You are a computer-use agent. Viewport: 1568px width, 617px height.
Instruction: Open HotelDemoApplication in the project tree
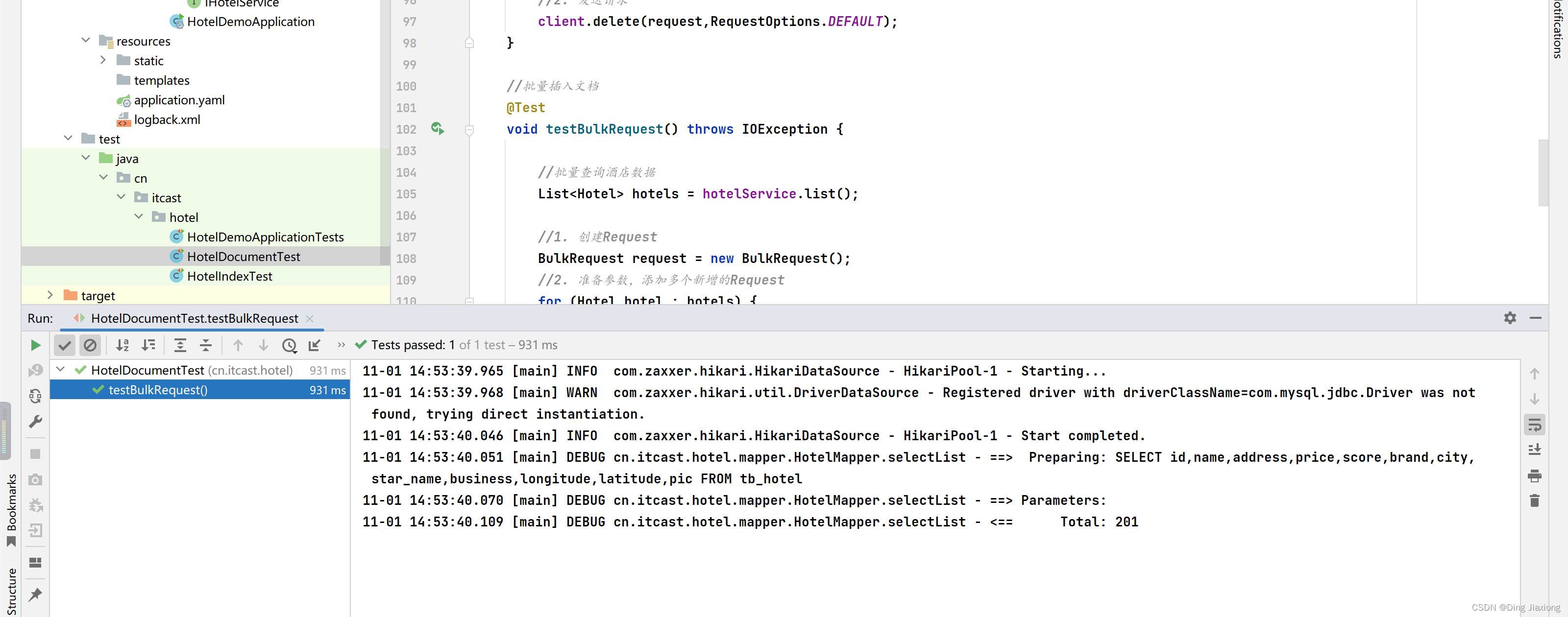point(250,21)
